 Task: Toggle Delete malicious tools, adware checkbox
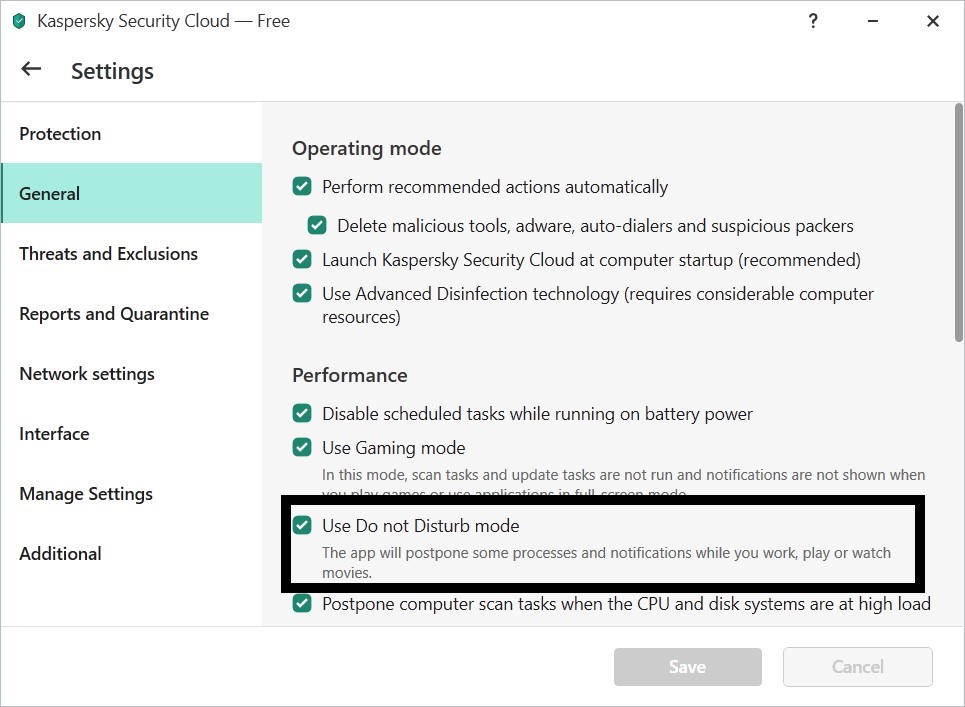(x=317, y=226)
